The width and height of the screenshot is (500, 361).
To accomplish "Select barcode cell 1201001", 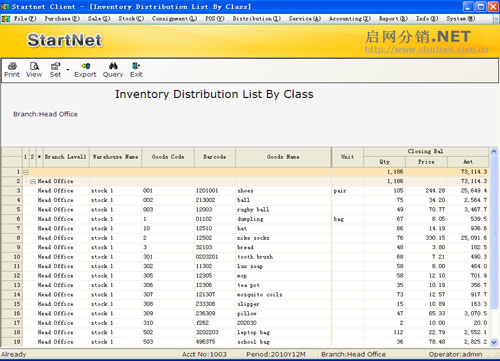I will (x=215, y=191).
